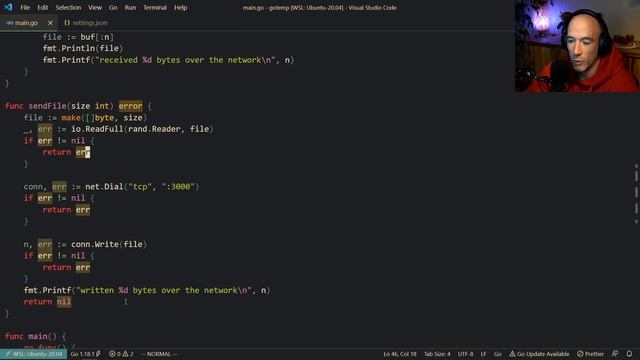Image resolution: width=640 pixels, height=360 pixels.
Task: Open the View menu
Action: click(x=95, y=7)
